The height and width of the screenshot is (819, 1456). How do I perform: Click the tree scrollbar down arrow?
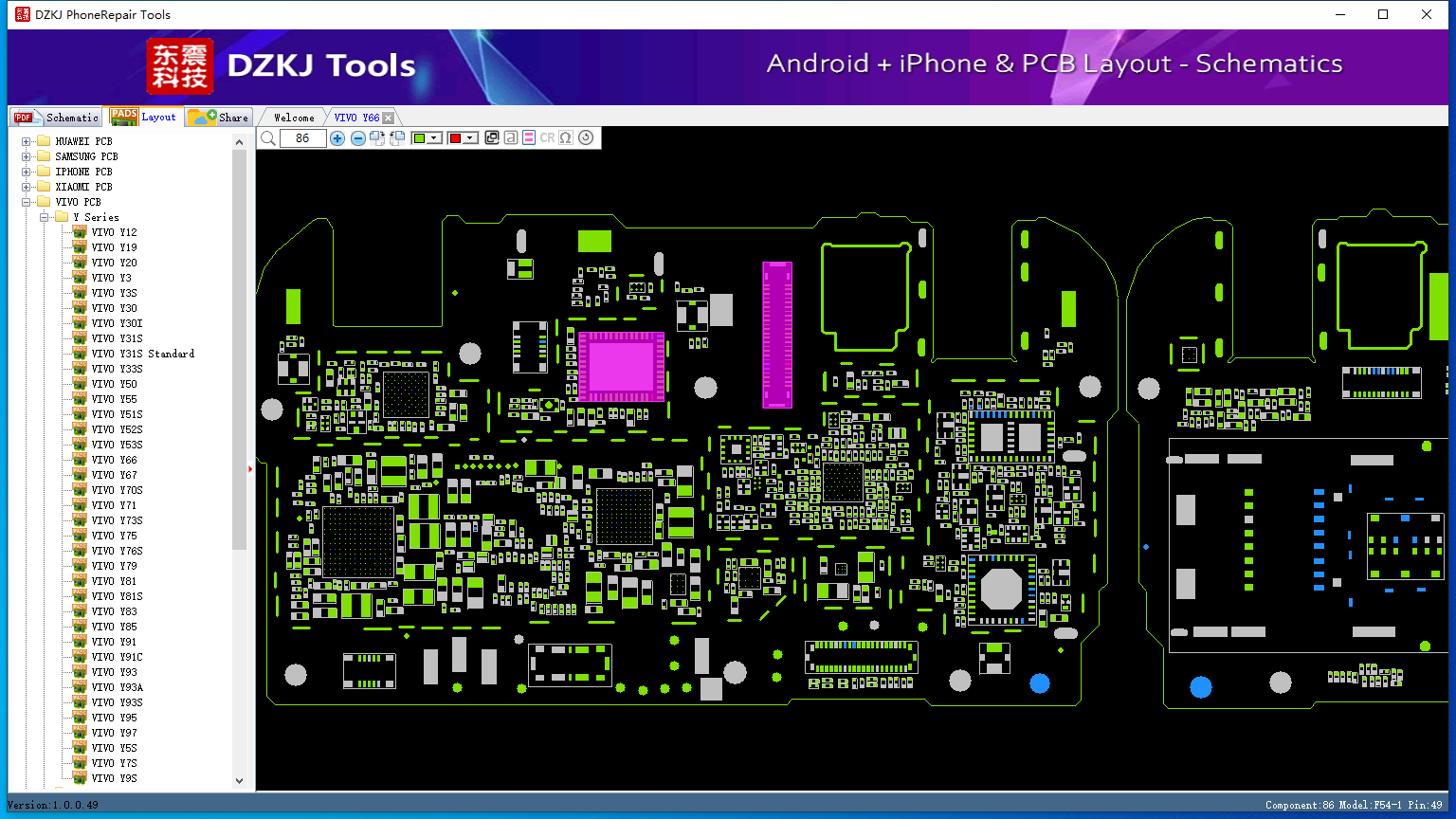coord(239,781)
